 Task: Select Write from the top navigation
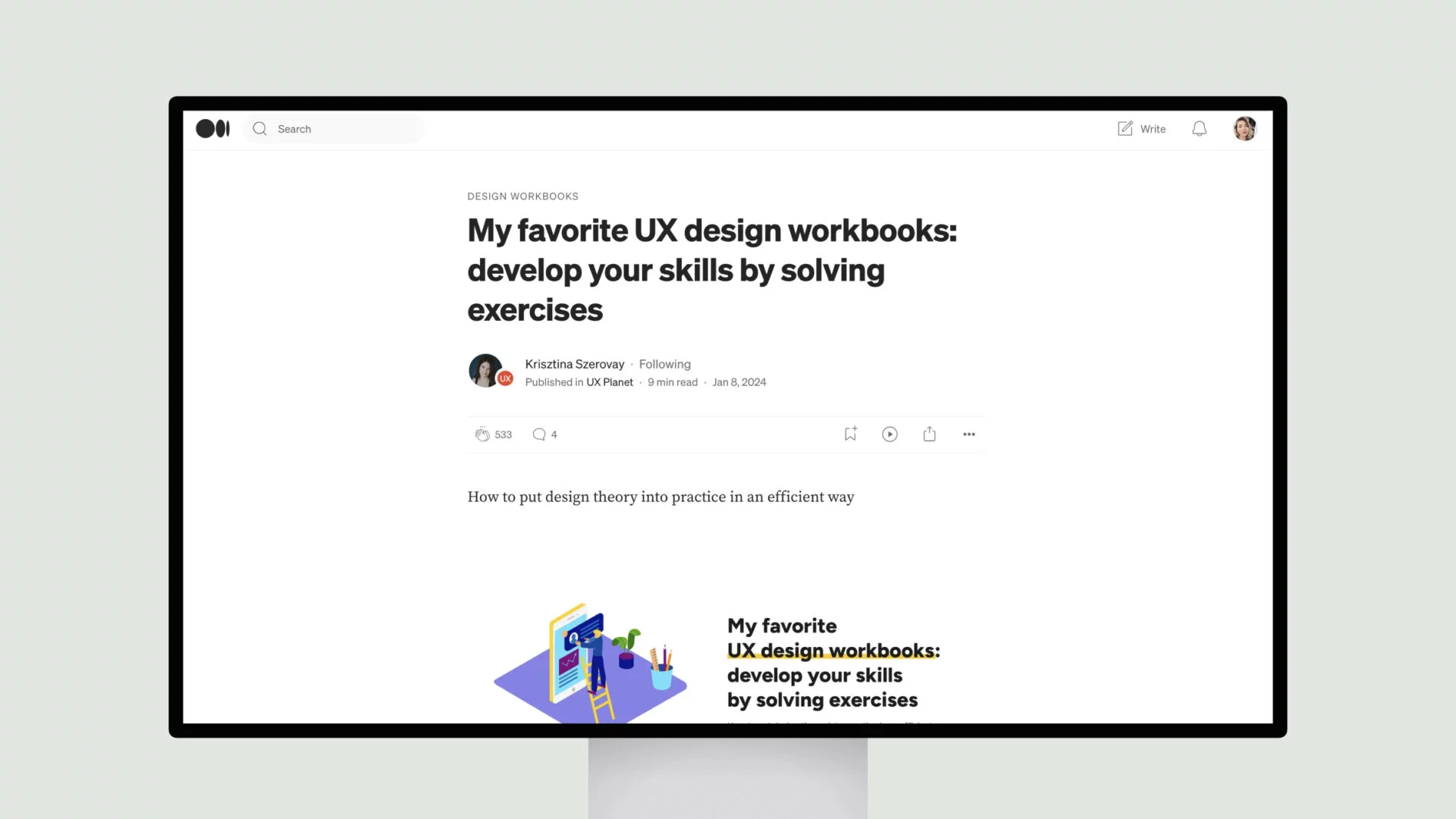(x=1141, y=128)
